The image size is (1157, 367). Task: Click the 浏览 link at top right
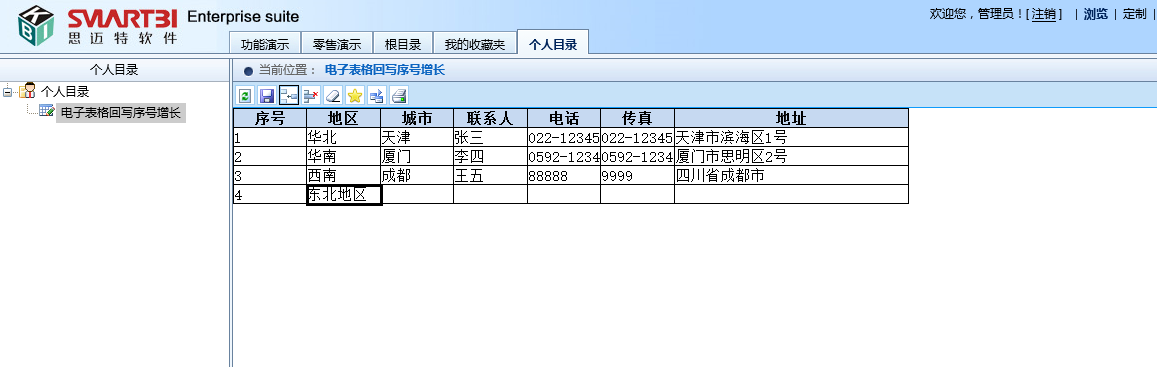(1096, 14)
